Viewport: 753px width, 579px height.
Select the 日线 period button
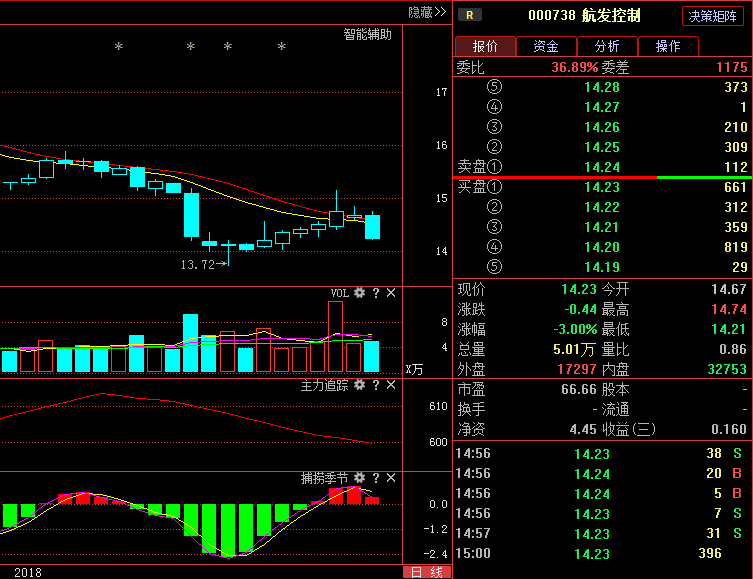tap(426, 572)
